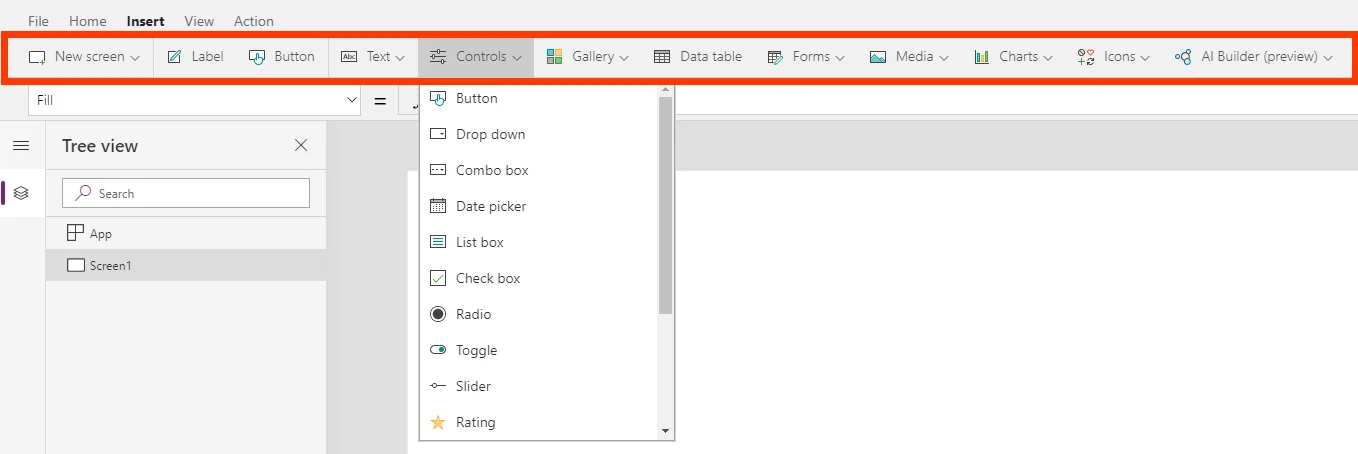The image size is (1358, 454).
Task: Click the Text ribbon icon
Action: (349, 57)
